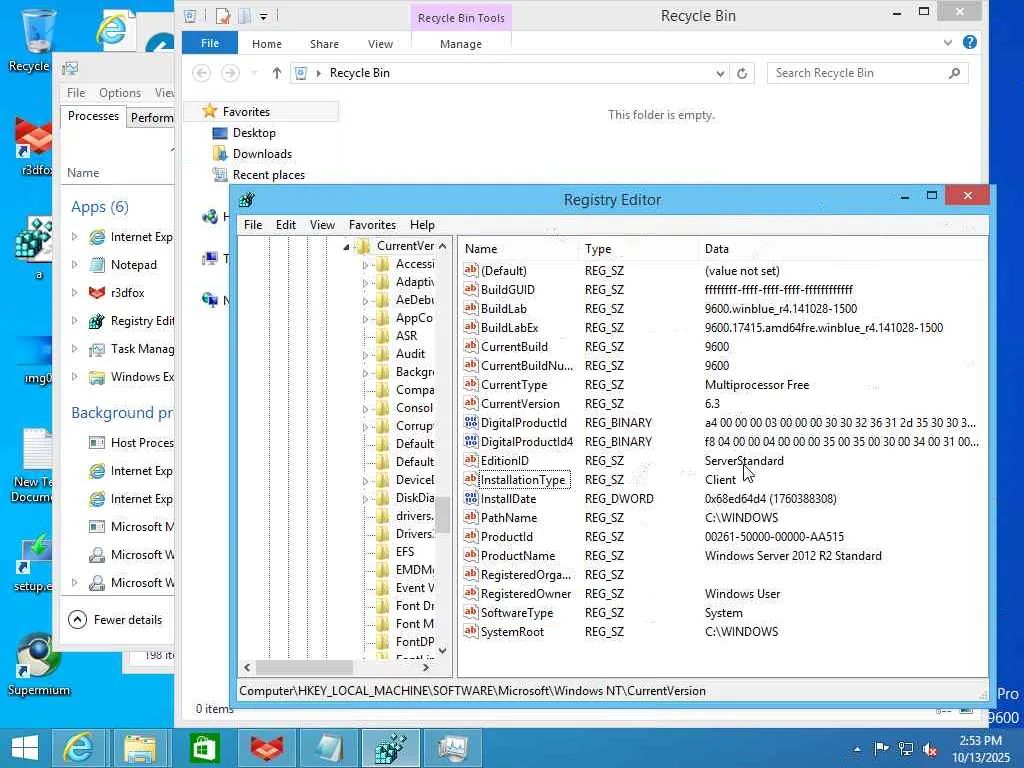Open the Share ribbon tab

pos(324,44)
